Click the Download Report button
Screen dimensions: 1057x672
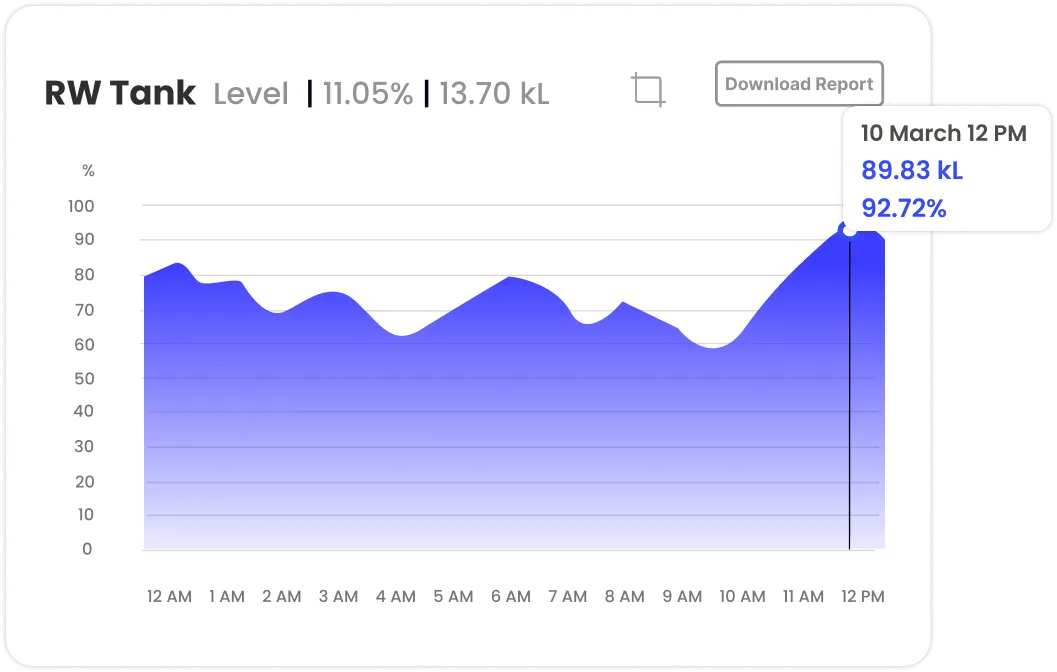(799, 84)
